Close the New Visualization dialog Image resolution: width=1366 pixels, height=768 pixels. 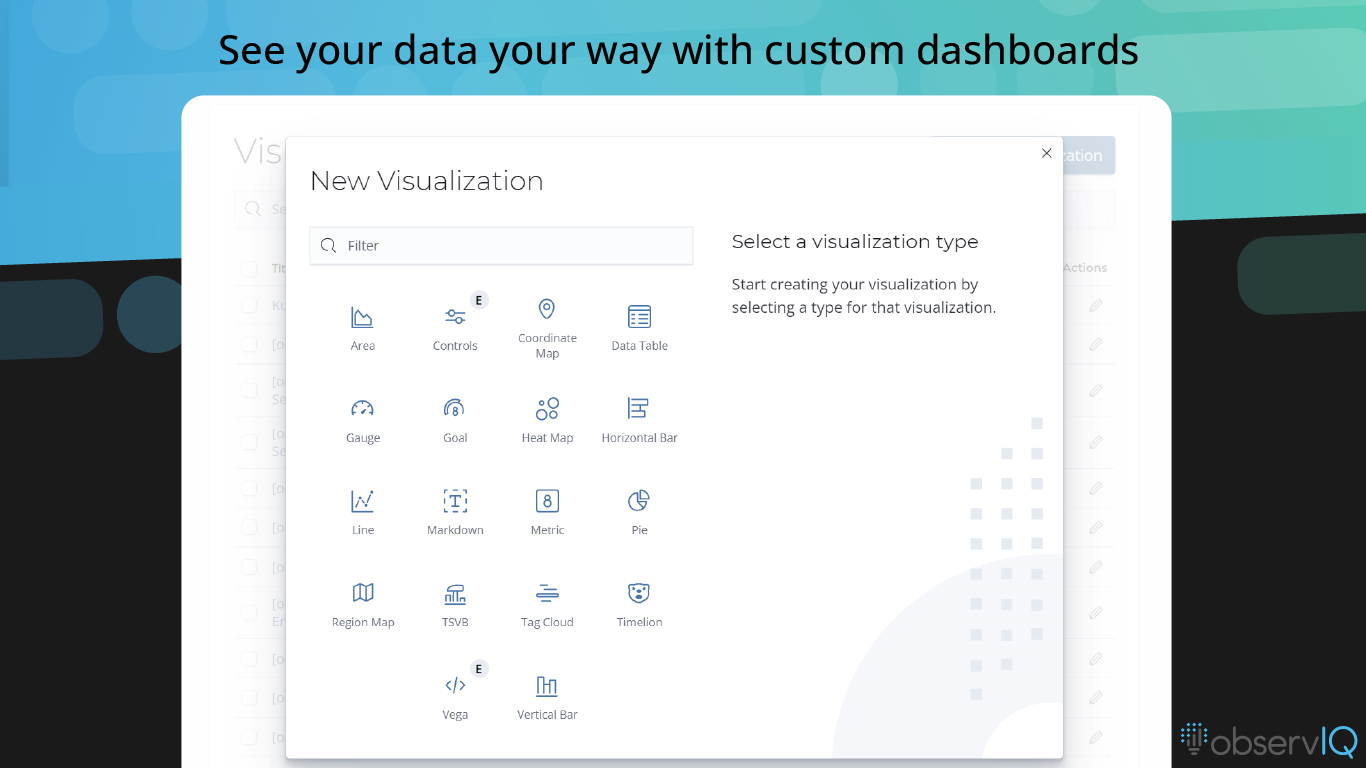[1046, 153]
